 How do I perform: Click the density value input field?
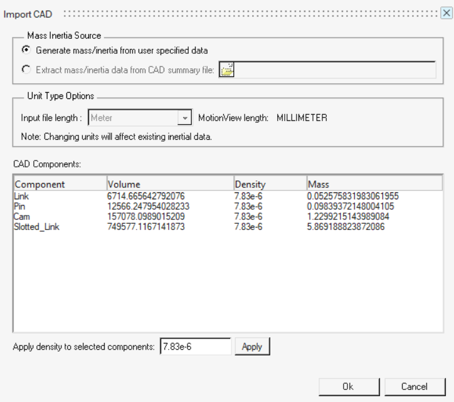(195, 347)
